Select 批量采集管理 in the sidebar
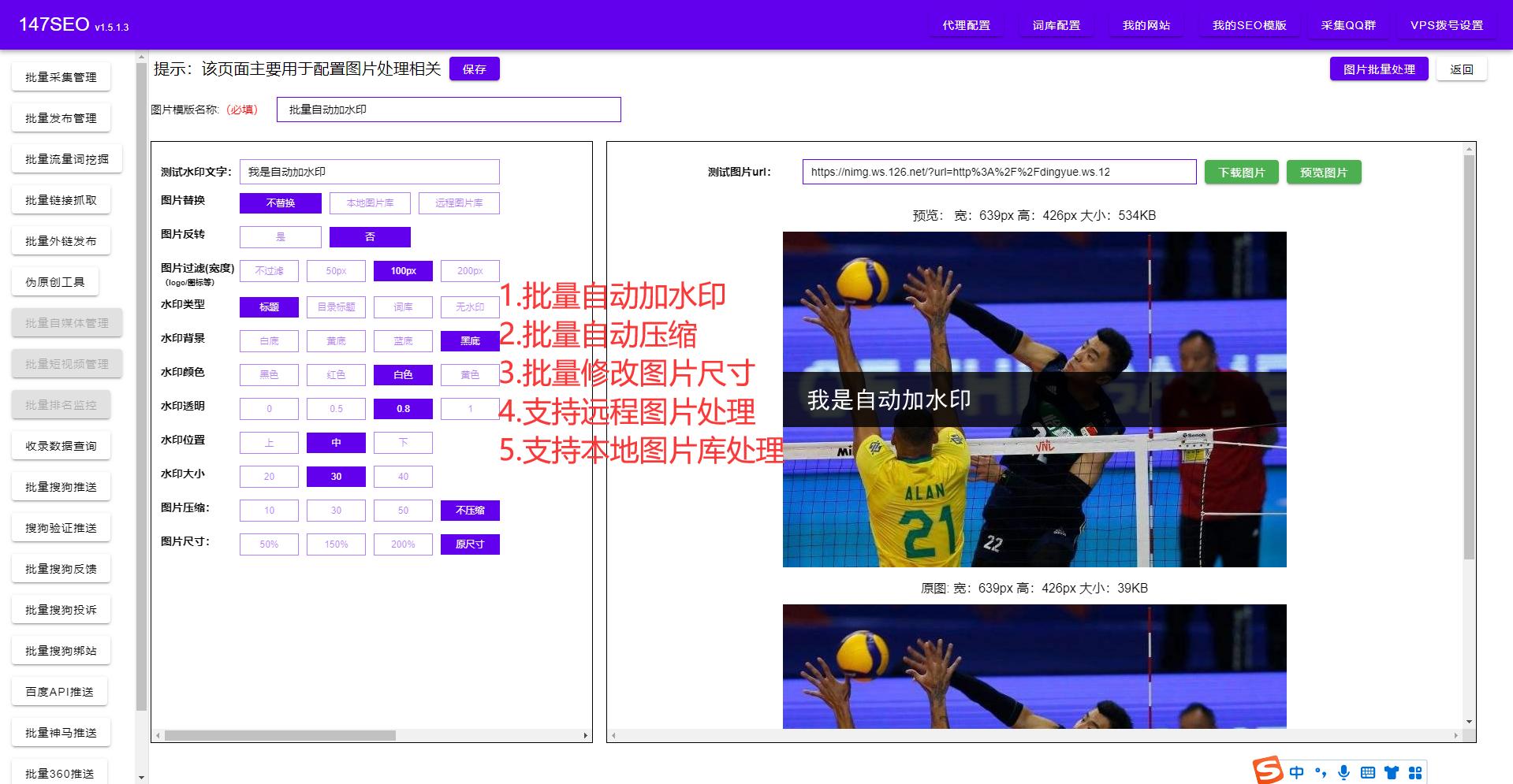Viewport: 1513px width, 784px height. tap(61, 76)
